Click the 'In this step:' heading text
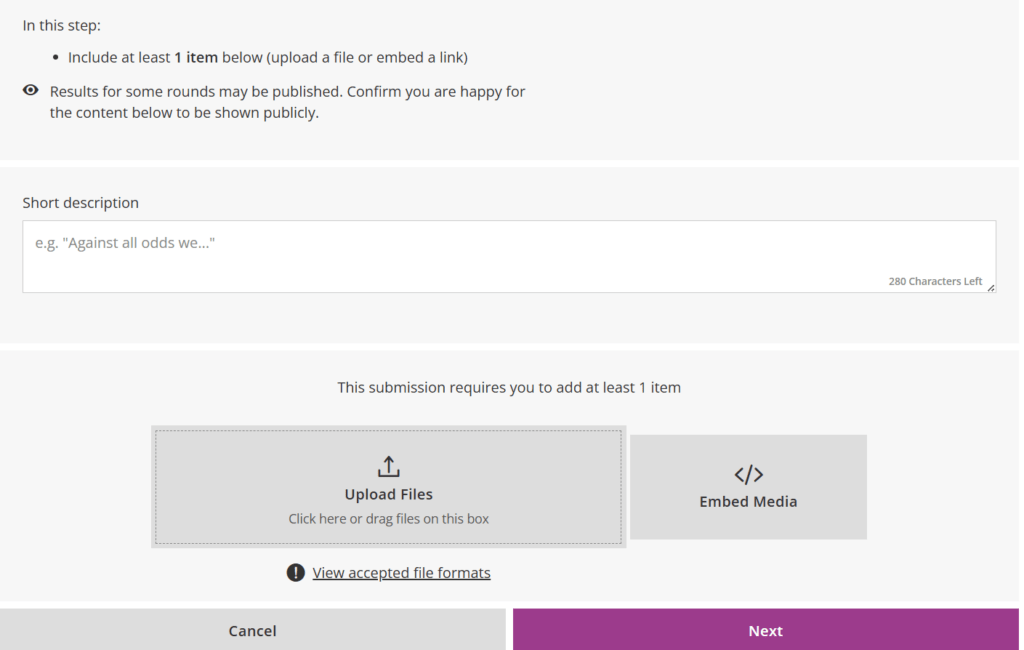 [62, 25]
